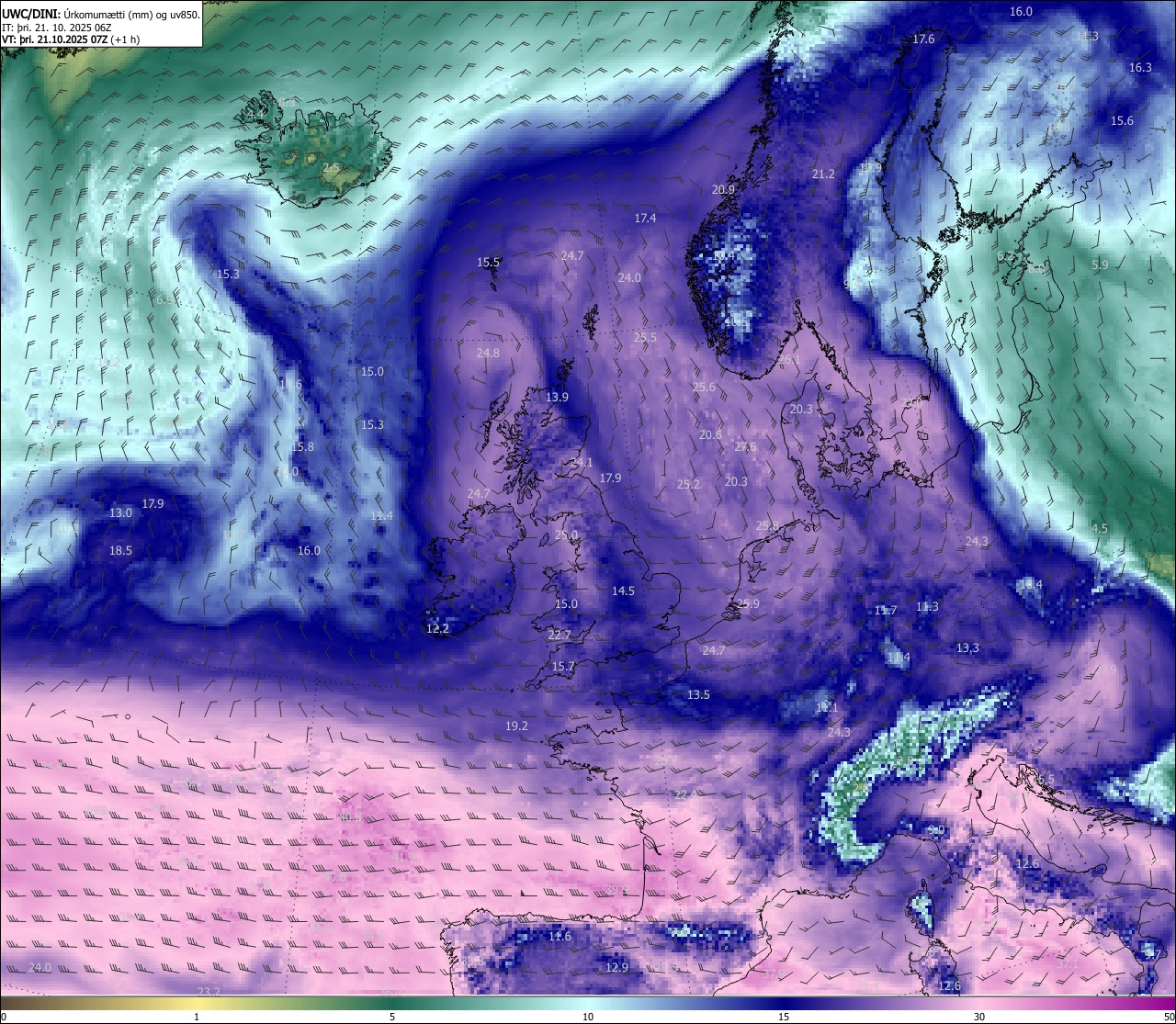This screenshot has width=1176, height=1024.
Task: Select the 25.6 value label
Action: (x=704, y=387)
